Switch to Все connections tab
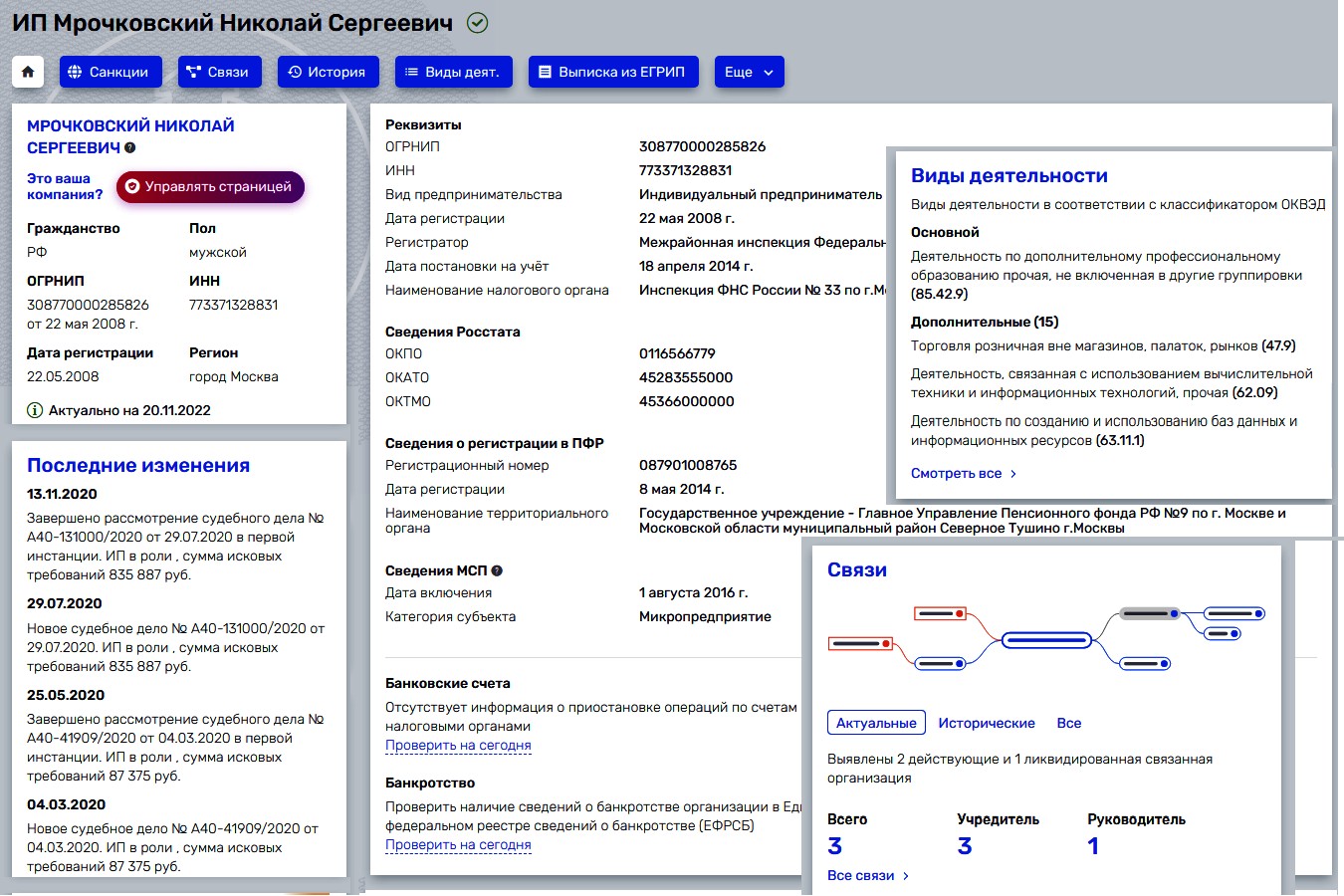 pos(1068,723)
